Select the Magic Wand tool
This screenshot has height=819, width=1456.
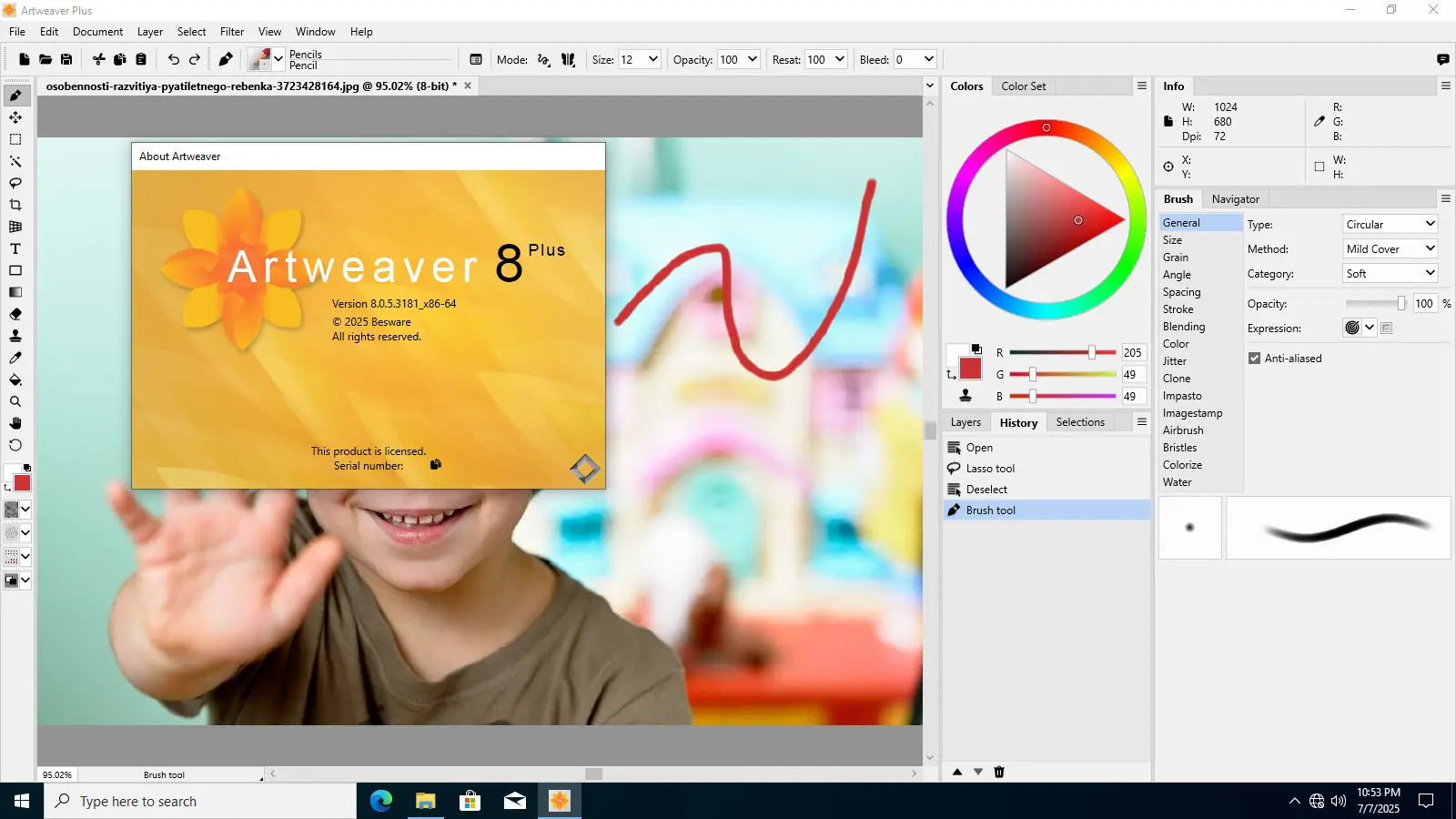click(15, 161)
